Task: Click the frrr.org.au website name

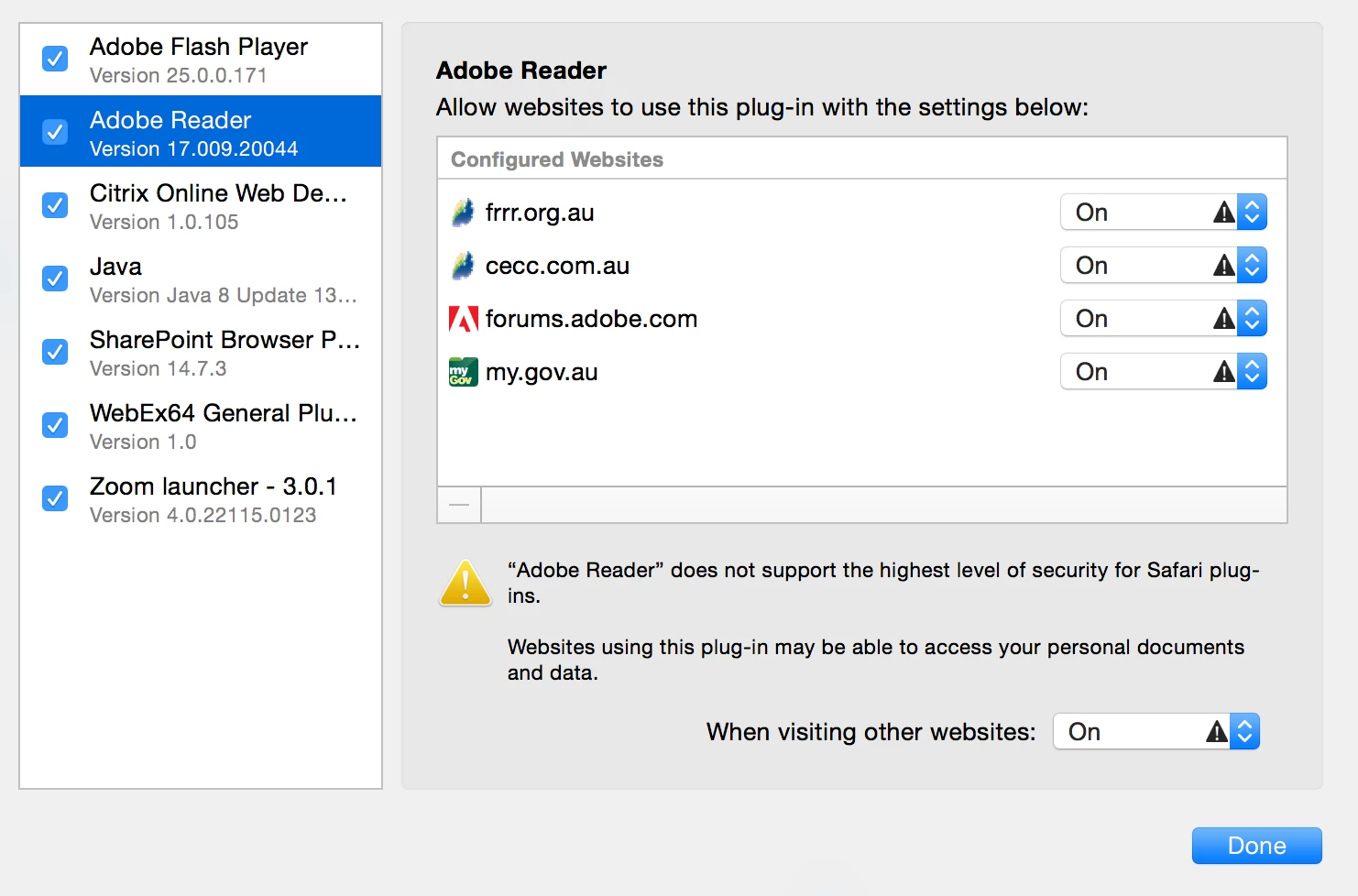Action: (540, 213)
